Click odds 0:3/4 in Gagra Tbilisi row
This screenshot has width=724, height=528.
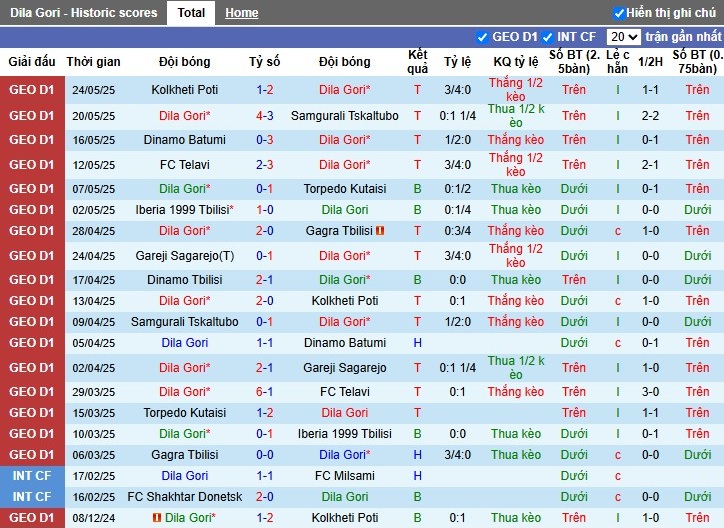[x=458, y=230]
